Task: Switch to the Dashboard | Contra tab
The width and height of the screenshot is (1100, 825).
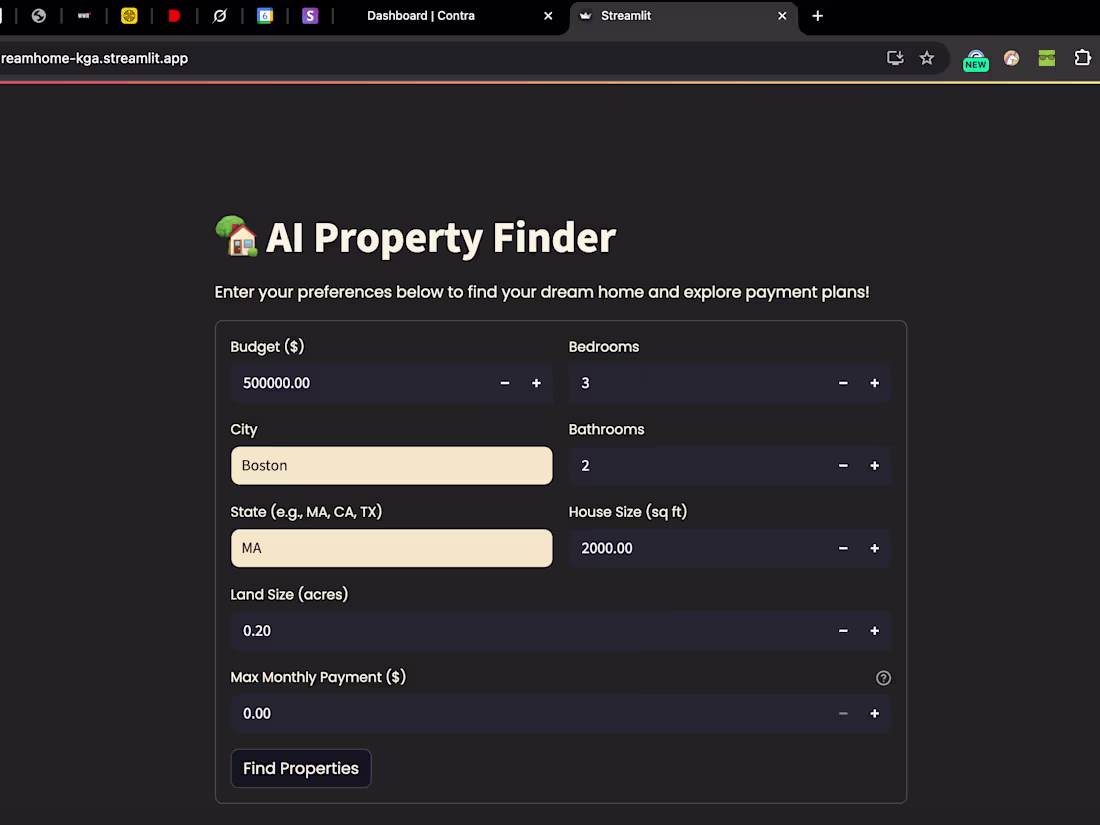Action: [420, 16]
